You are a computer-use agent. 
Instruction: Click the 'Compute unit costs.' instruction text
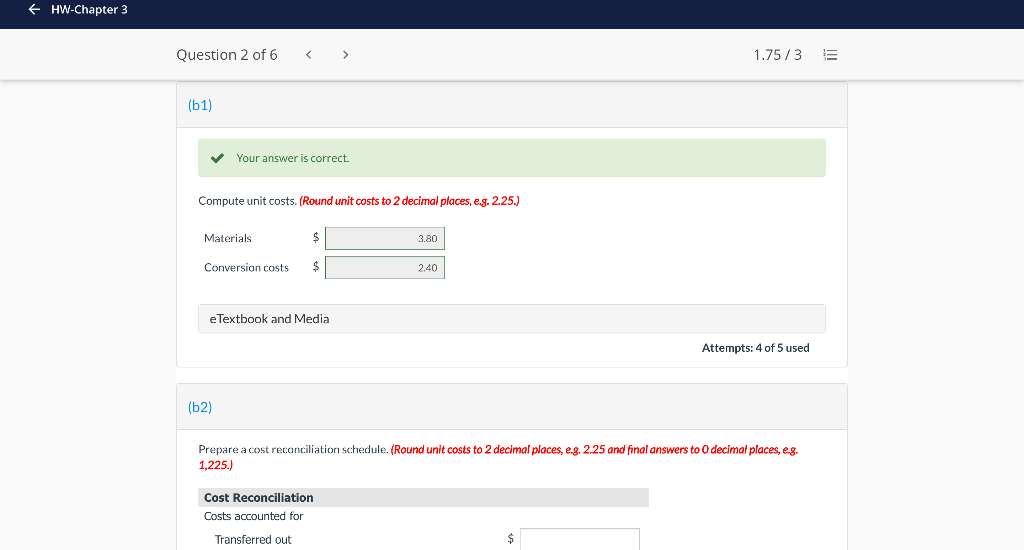pos(248,201)
